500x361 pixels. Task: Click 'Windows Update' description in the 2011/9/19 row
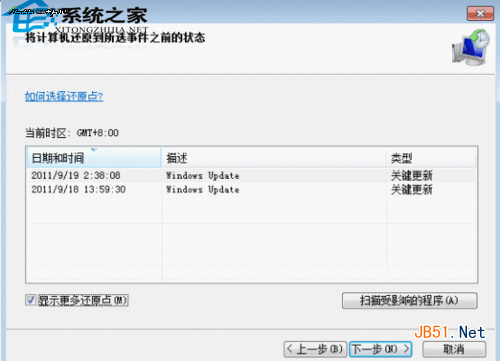(x=203, y=175)
